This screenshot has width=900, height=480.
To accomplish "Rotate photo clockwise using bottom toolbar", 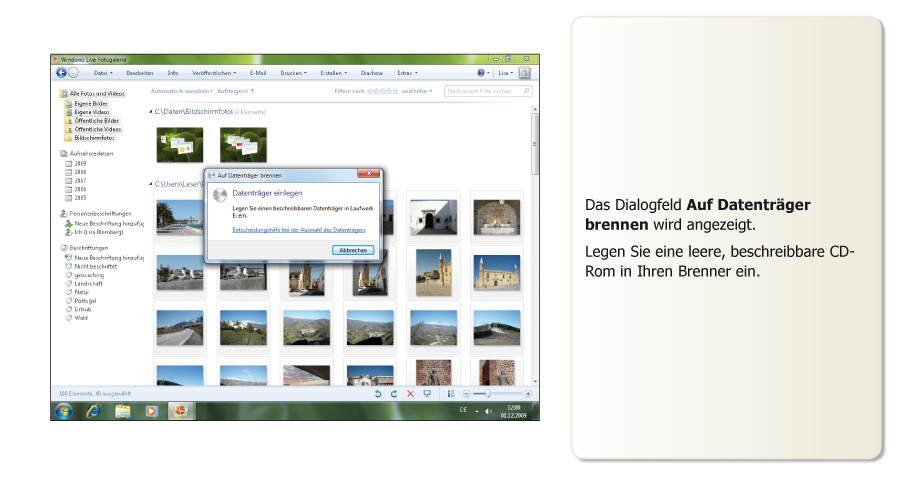I will (394, 394).
